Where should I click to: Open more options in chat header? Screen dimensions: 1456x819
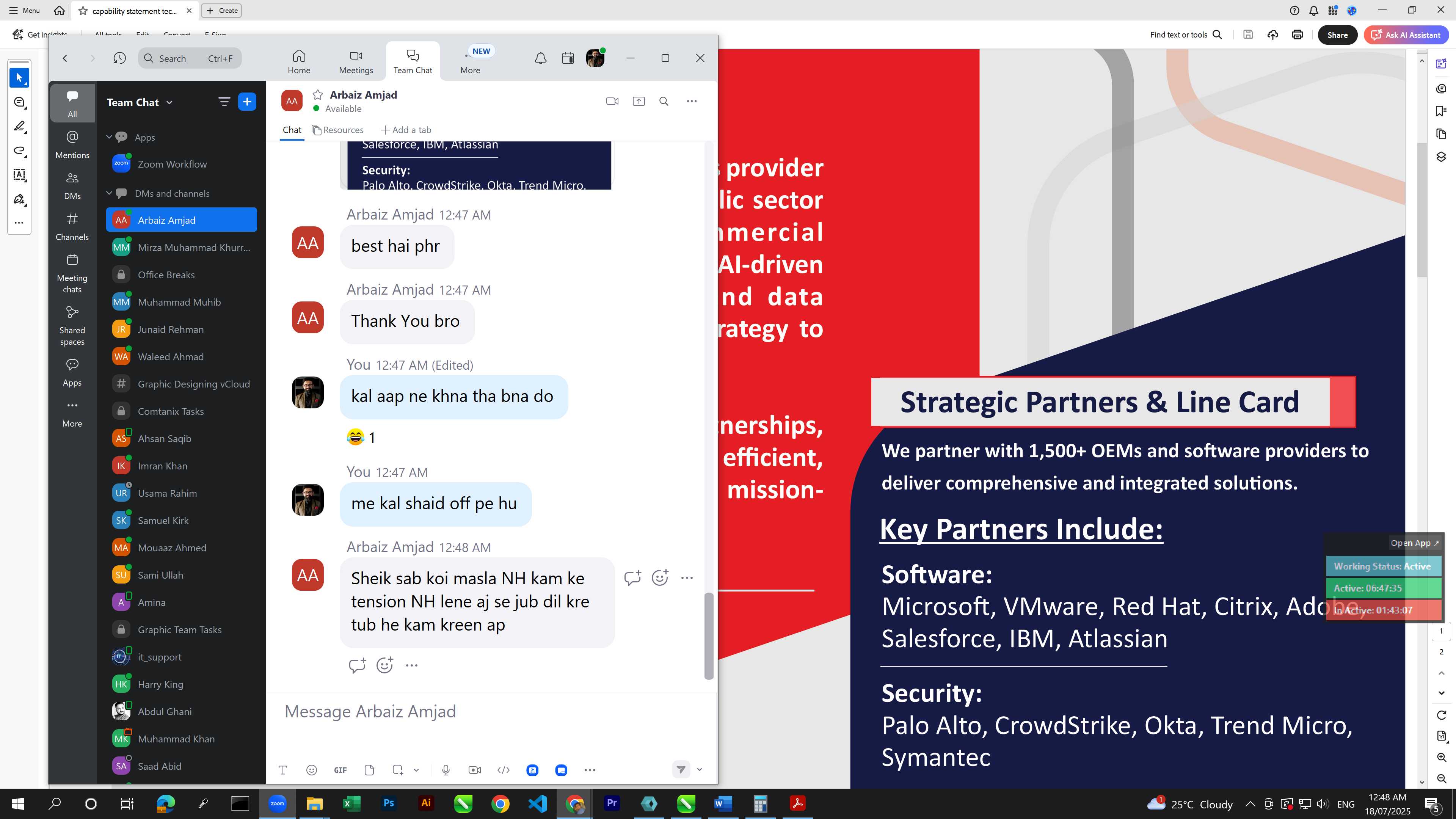coord(692,101)
